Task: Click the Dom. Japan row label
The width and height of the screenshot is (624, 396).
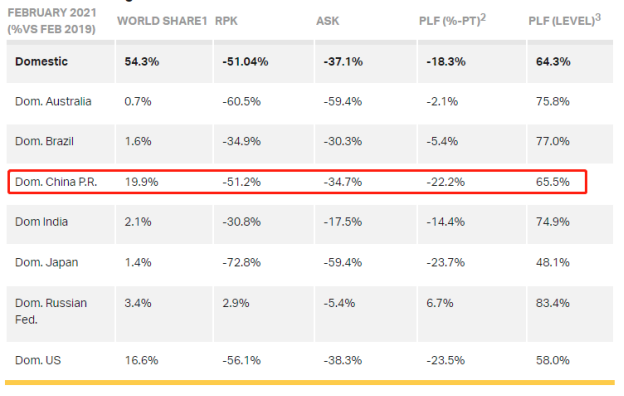Action: [x=47, y=263]
